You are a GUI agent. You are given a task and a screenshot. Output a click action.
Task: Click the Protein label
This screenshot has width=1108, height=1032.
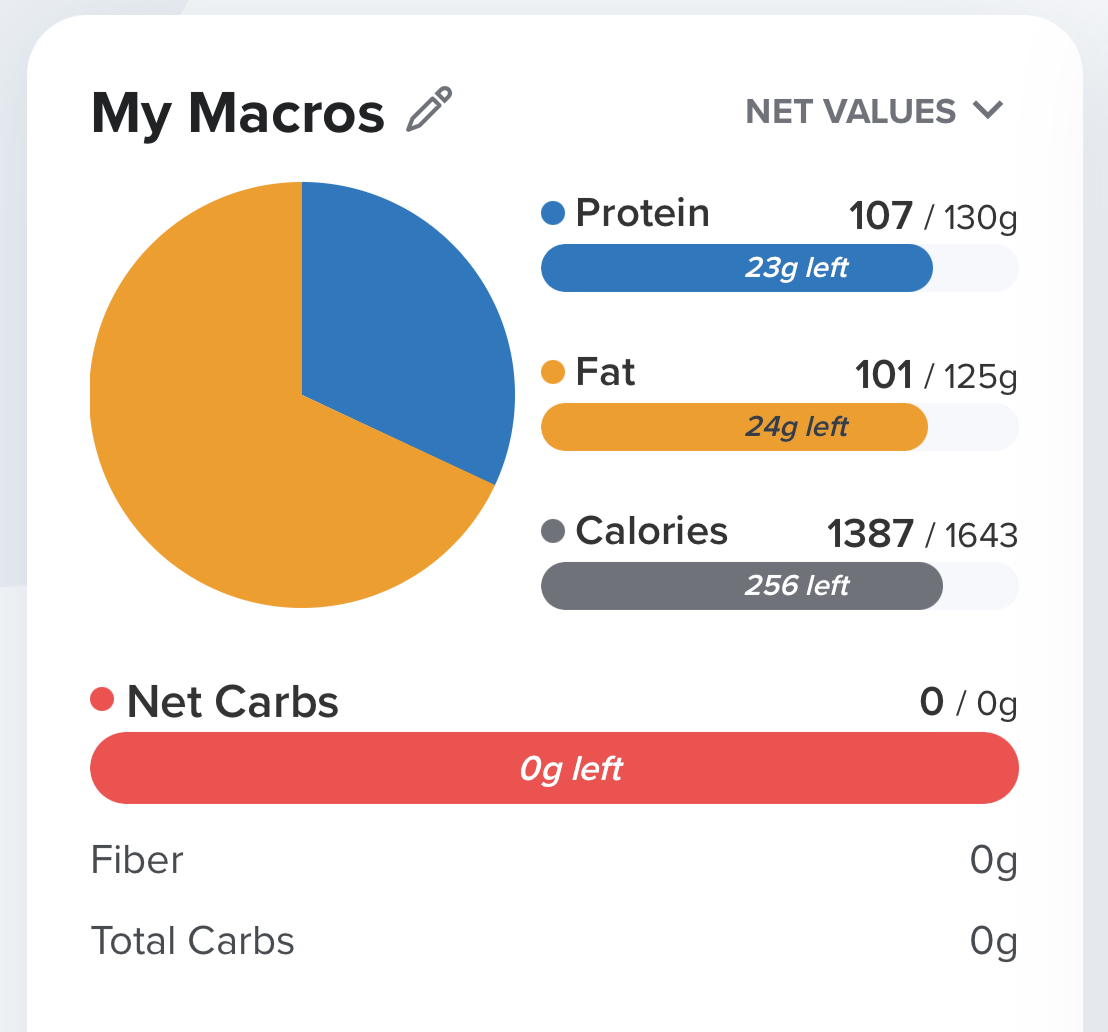(x=642, y=213)
